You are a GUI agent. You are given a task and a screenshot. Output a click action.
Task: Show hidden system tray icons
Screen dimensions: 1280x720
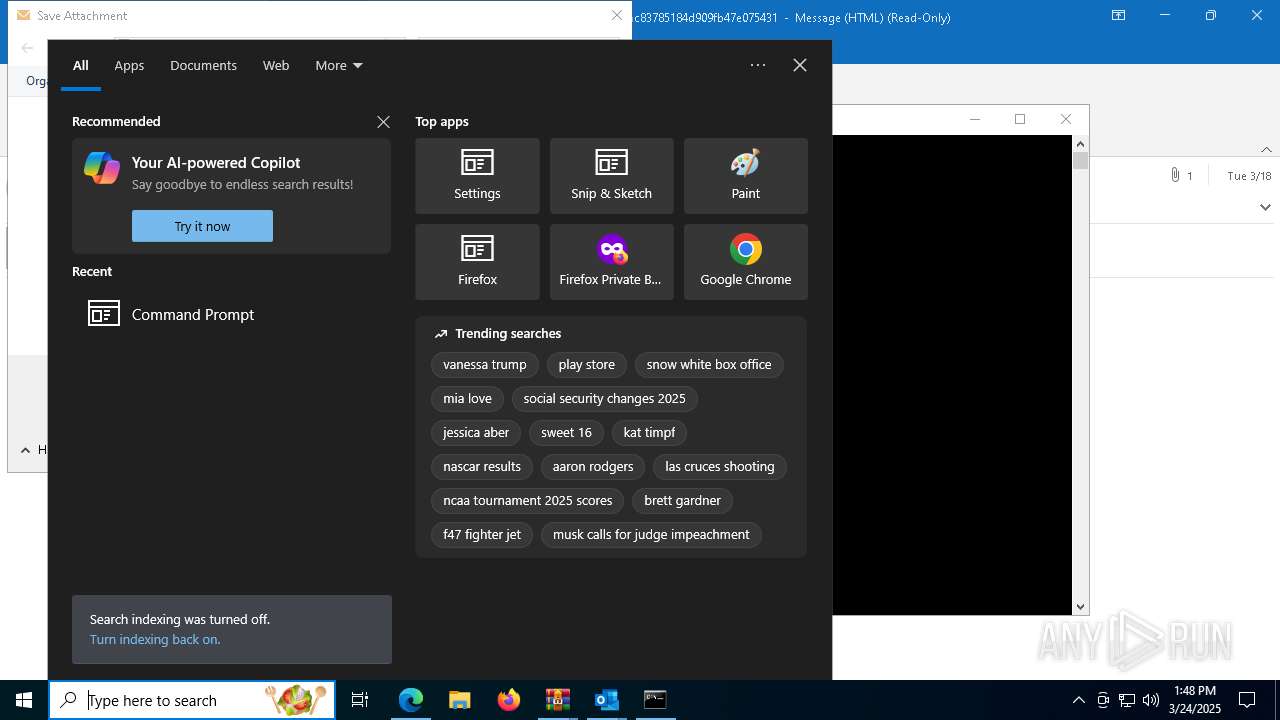(1078, 700)
